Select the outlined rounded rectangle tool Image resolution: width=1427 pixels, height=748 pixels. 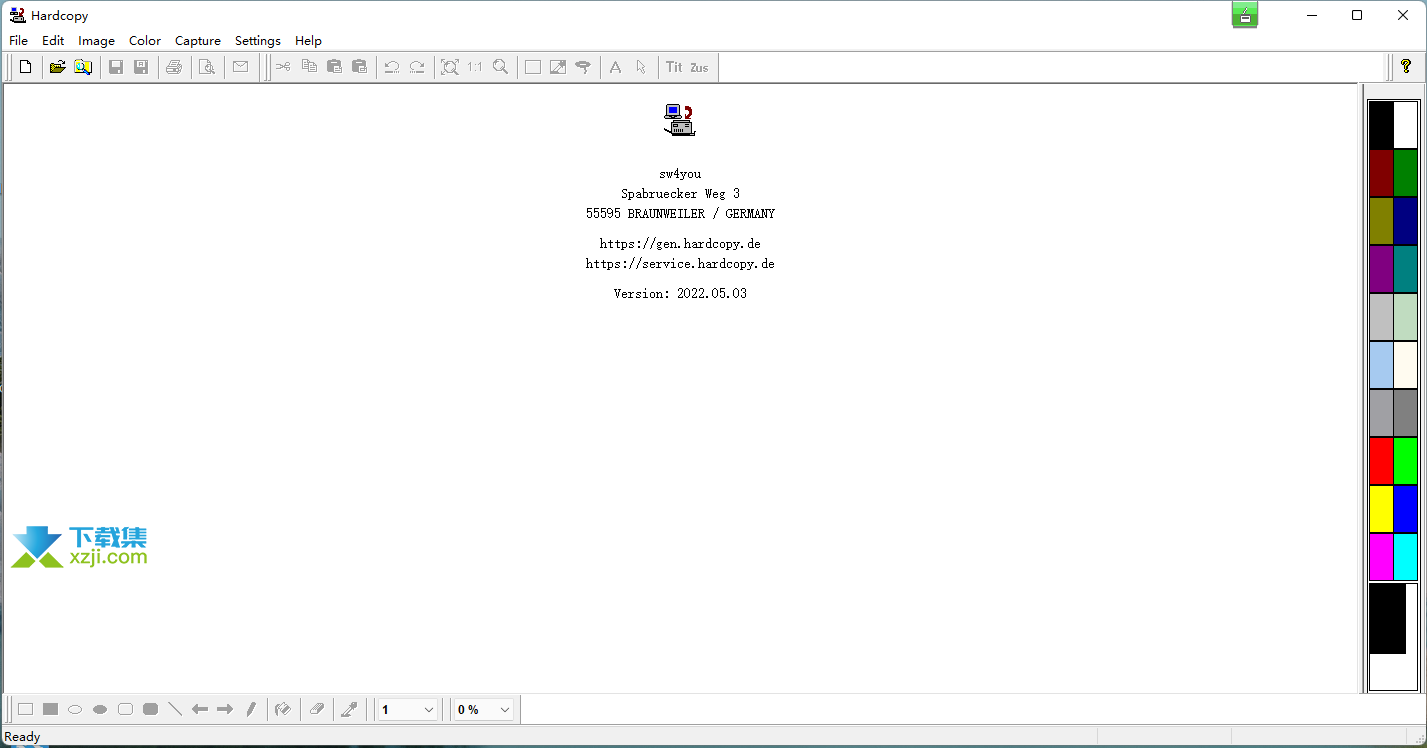tap(125, 709)
